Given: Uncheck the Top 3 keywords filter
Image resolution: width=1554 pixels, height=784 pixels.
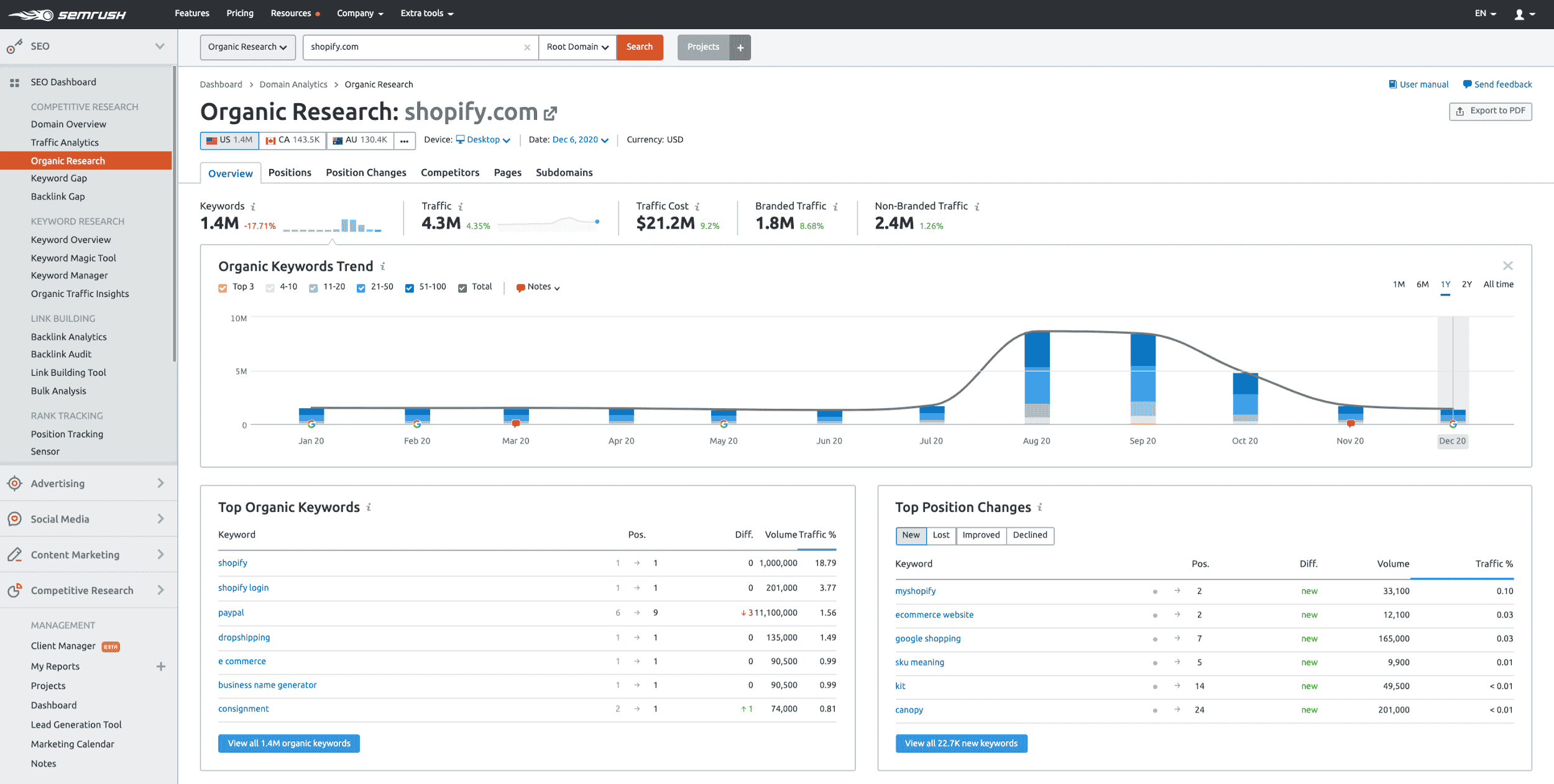Looking at the screenshot, I should click(x=223, y=287).
